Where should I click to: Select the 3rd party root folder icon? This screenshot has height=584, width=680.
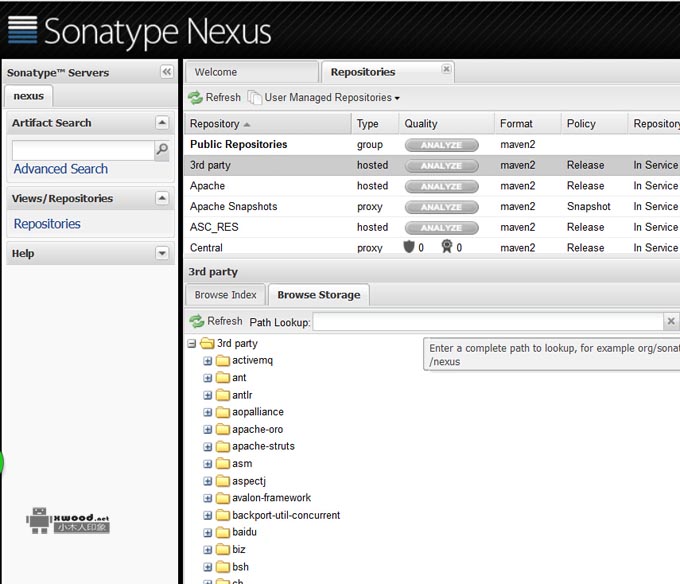point(207,343)
